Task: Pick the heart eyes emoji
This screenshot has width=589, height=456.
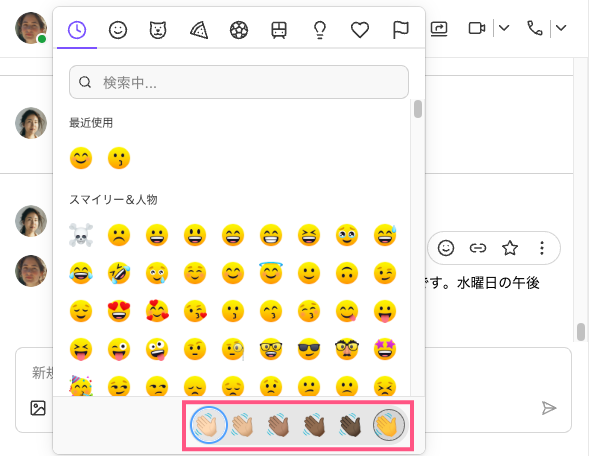Action: tap(119, 311)
